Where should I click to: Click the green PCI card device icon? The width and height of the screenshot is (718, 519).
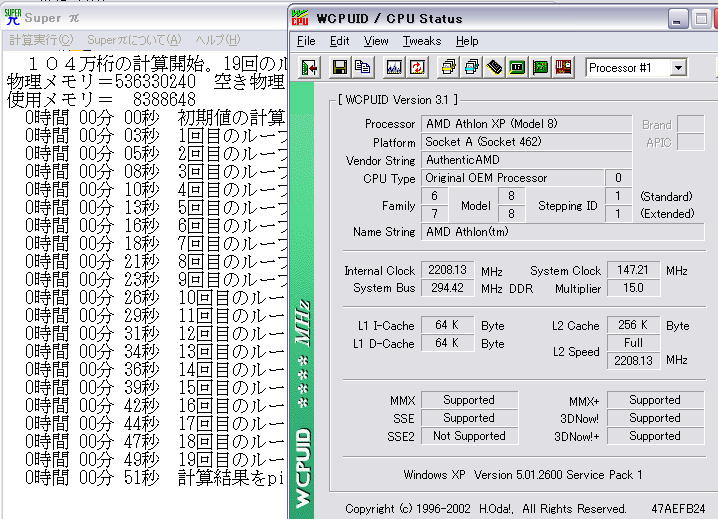click(x=540, y=68)
